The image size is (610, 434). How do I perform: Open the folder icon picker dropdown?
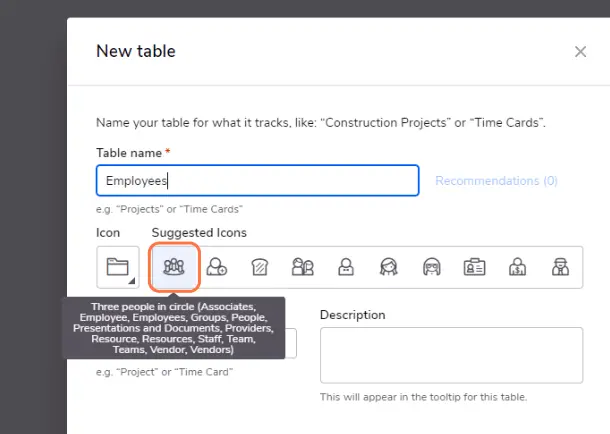pos(118,267)
